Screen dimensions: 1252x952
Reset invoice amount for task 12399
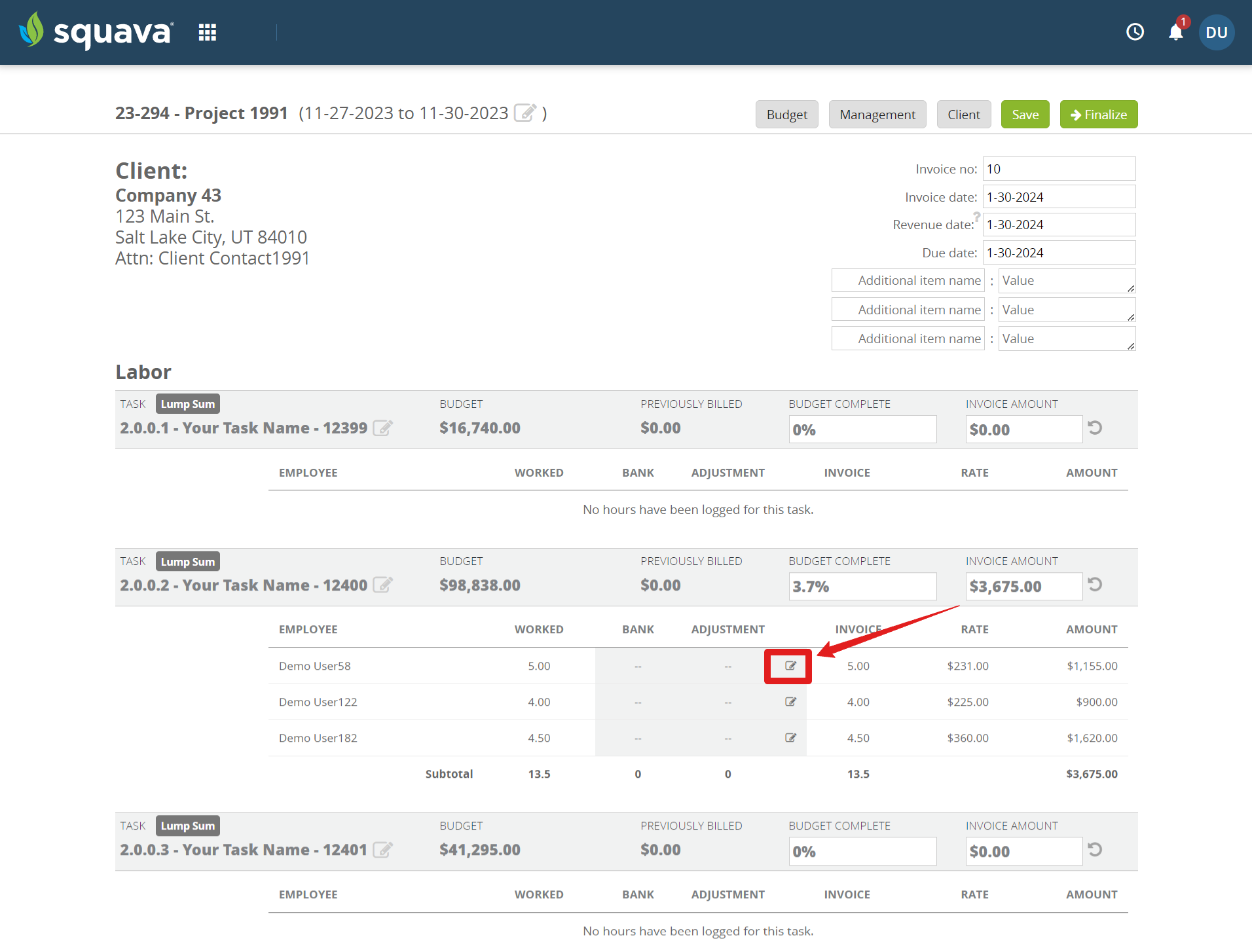1095,428
